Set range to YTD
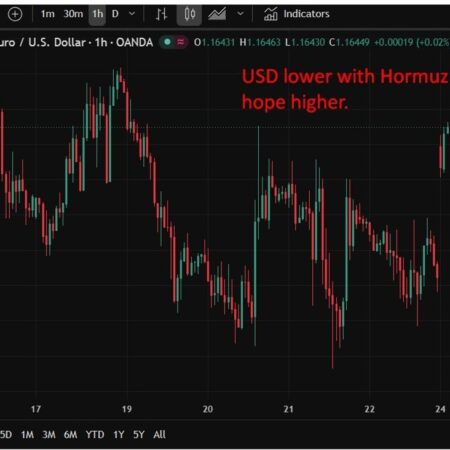Viewport: 450px width, 450px height. (x=95, y=435)
